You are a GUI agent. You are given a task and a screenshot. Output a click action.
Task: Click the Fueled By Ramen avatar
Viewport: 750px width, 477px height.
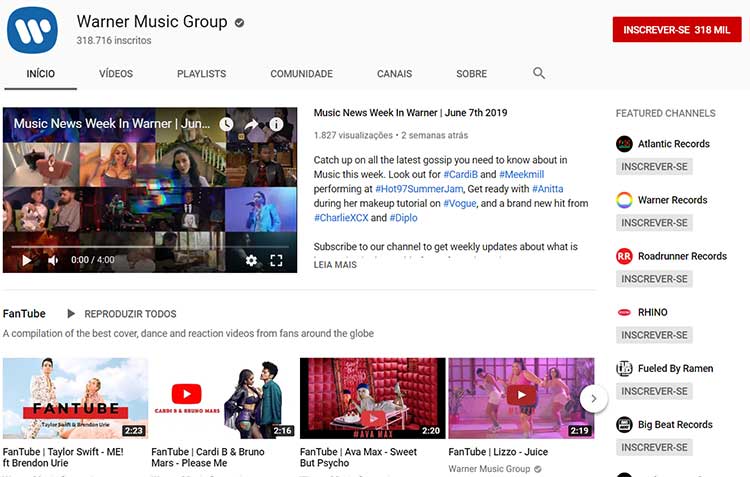coord(624,368)
